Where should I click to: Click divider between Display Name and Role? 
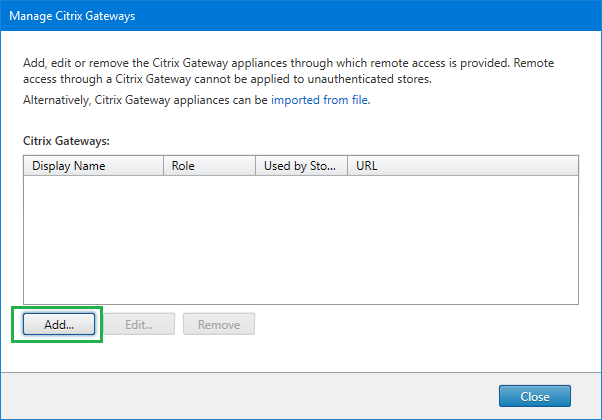tap(163, 166)
